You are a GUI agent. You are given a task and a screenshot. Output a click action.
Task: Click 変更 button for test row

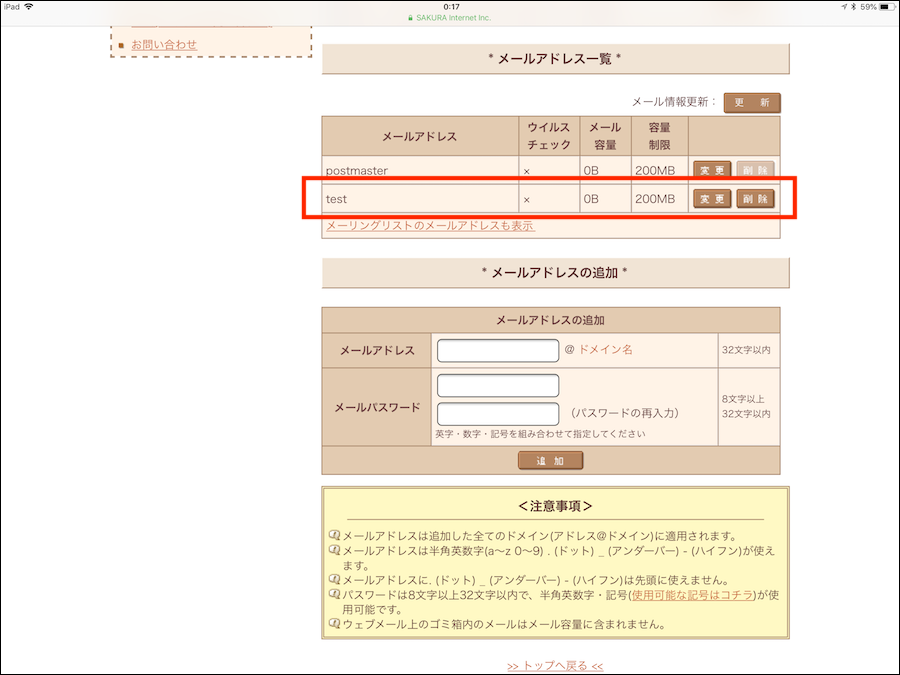click(x=712, y=199)
